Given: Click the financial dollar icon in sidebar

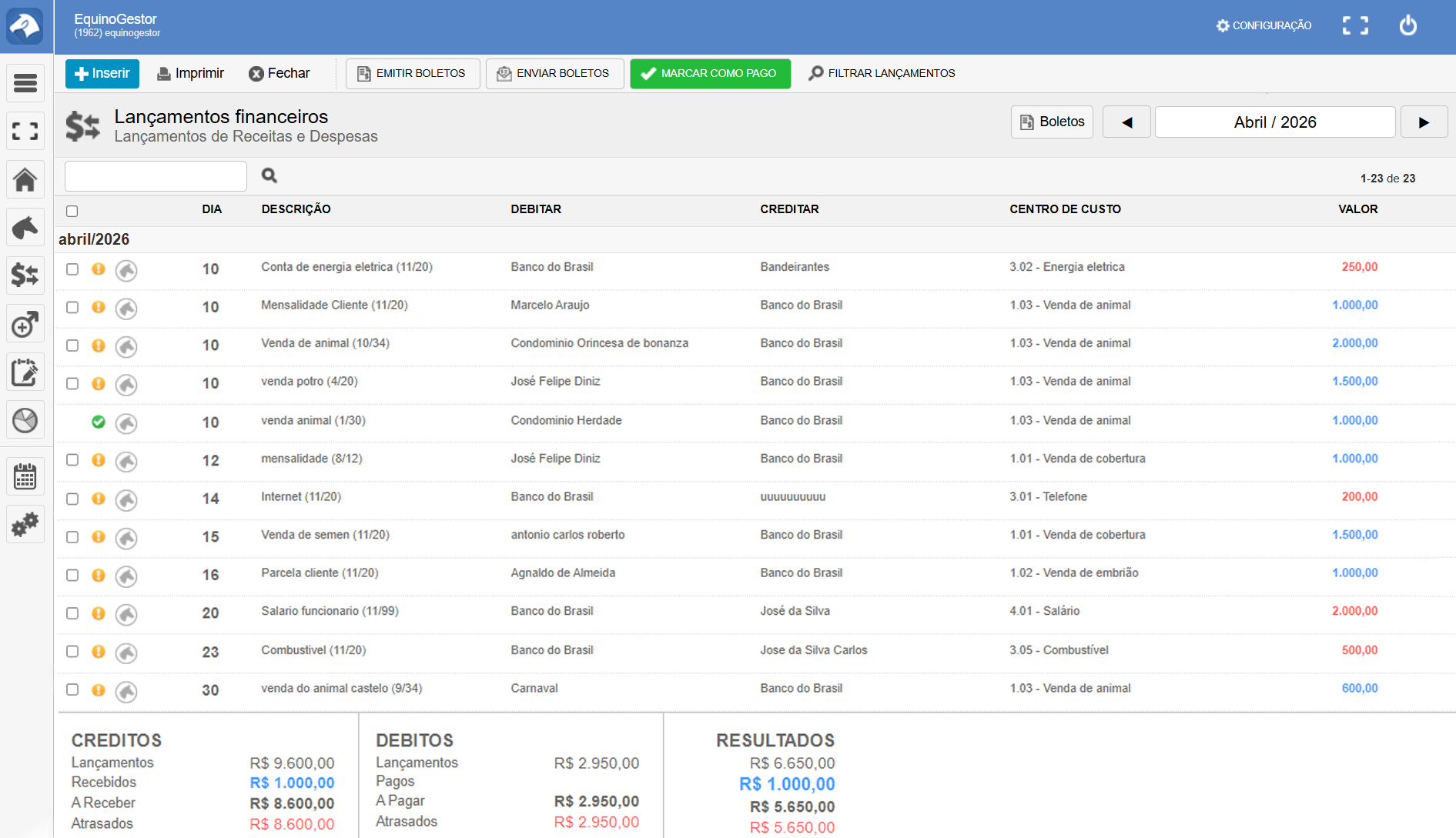Looking at the screenshot, I should [25, 275].
